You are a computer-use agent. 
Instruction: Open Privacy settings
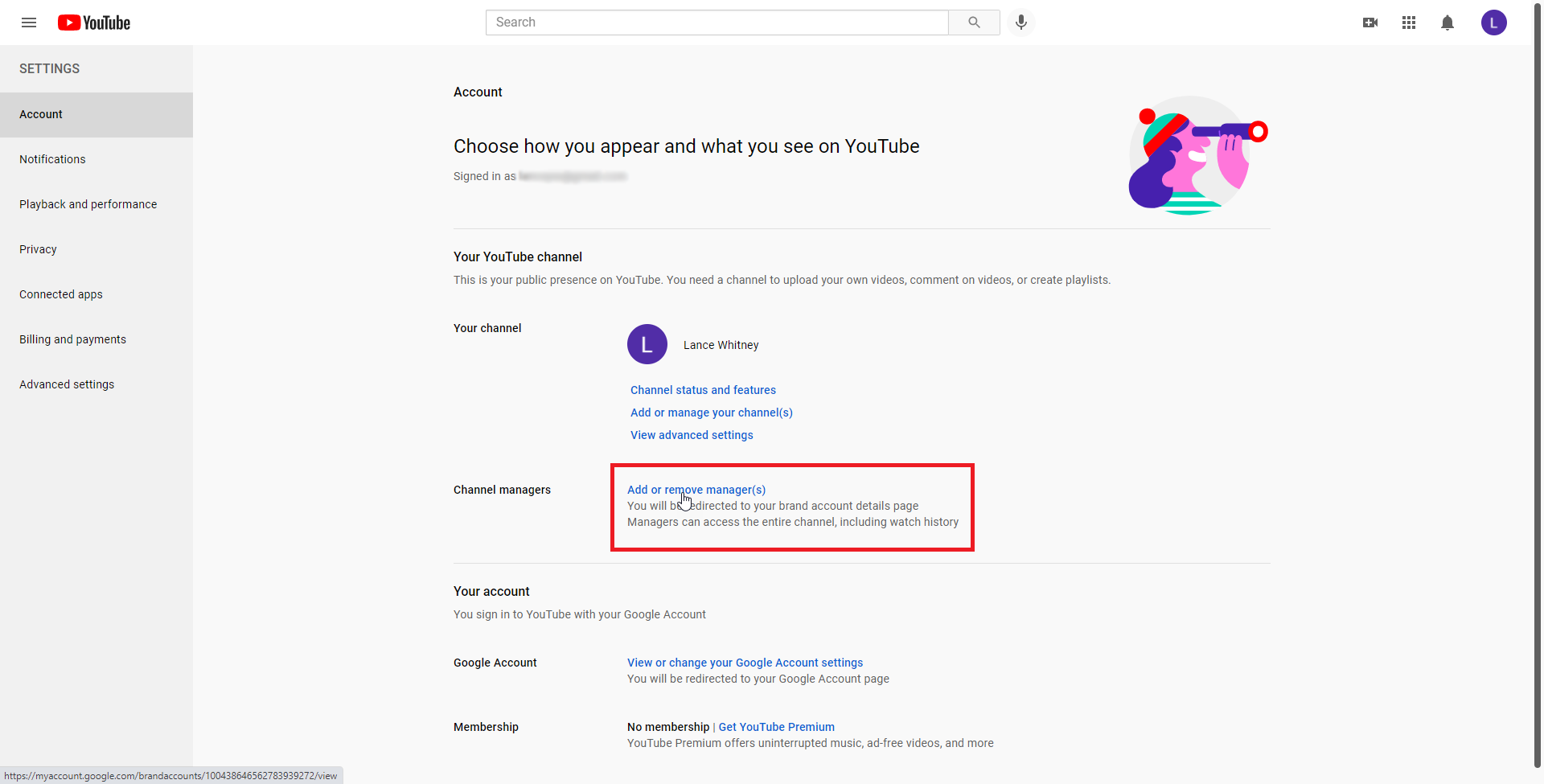tap(96, 249)
